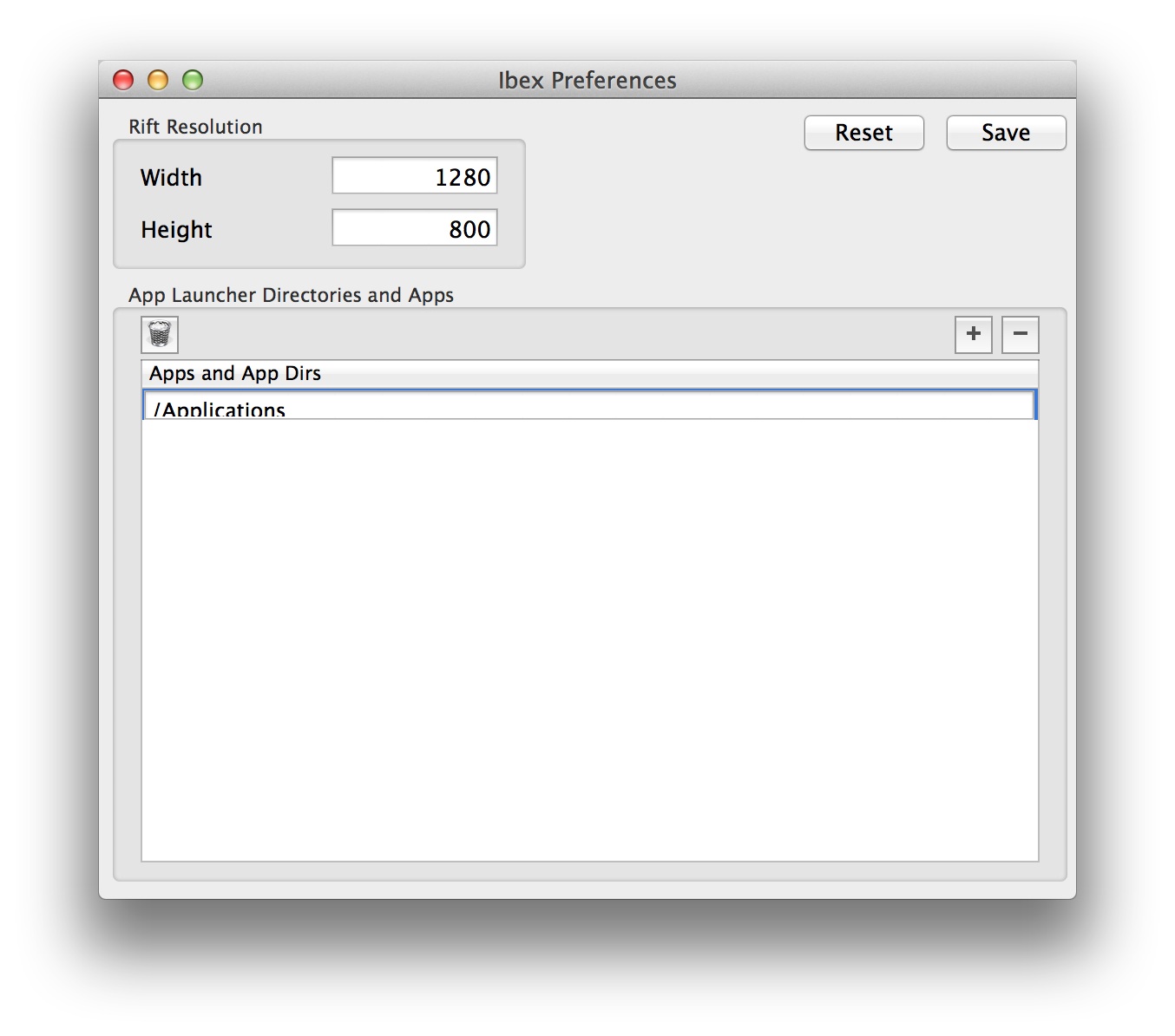Focus the Height input field
The width and height of the screenshot is (1175, 1036).
tap(415, 228)
